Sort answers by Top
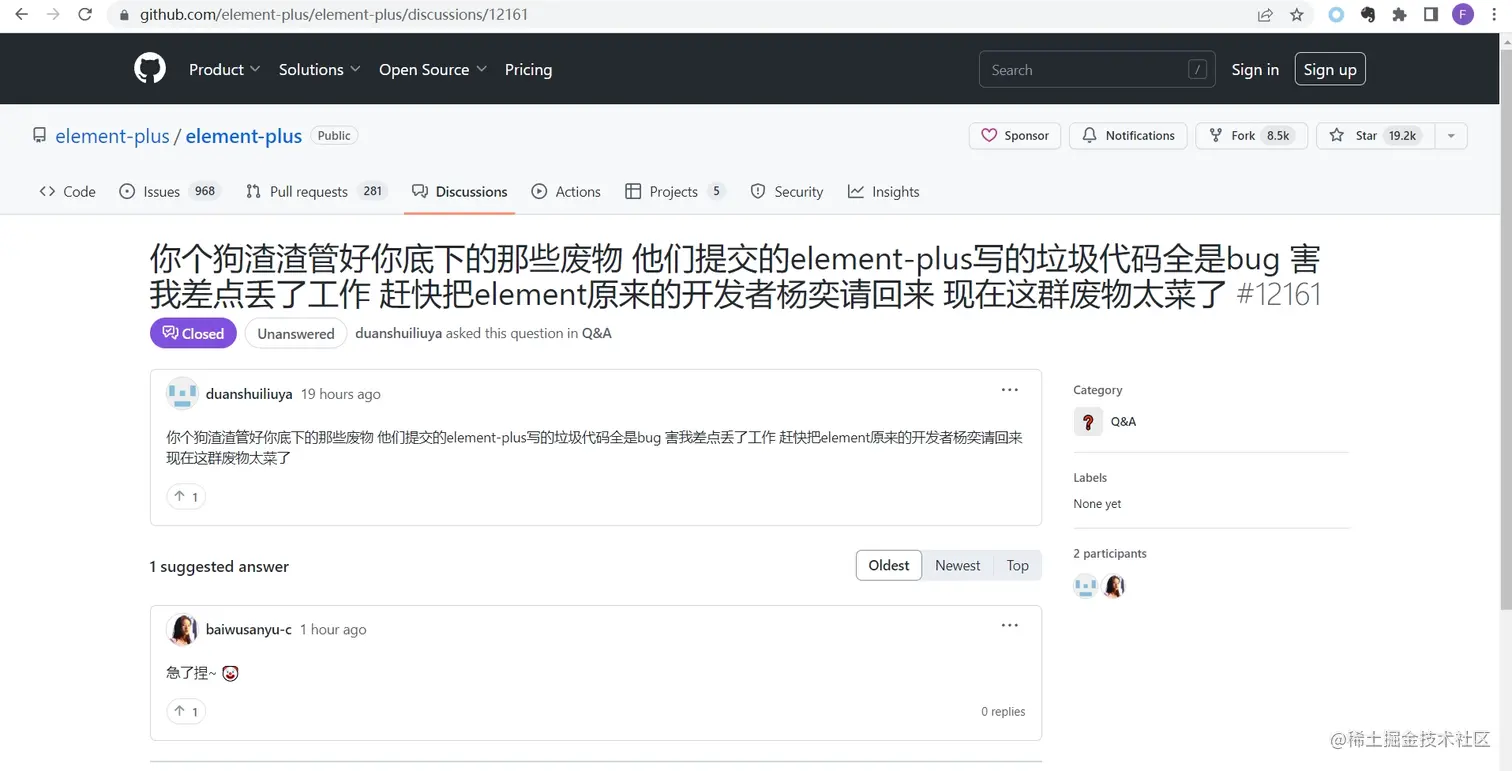 tap(1018, 565)
